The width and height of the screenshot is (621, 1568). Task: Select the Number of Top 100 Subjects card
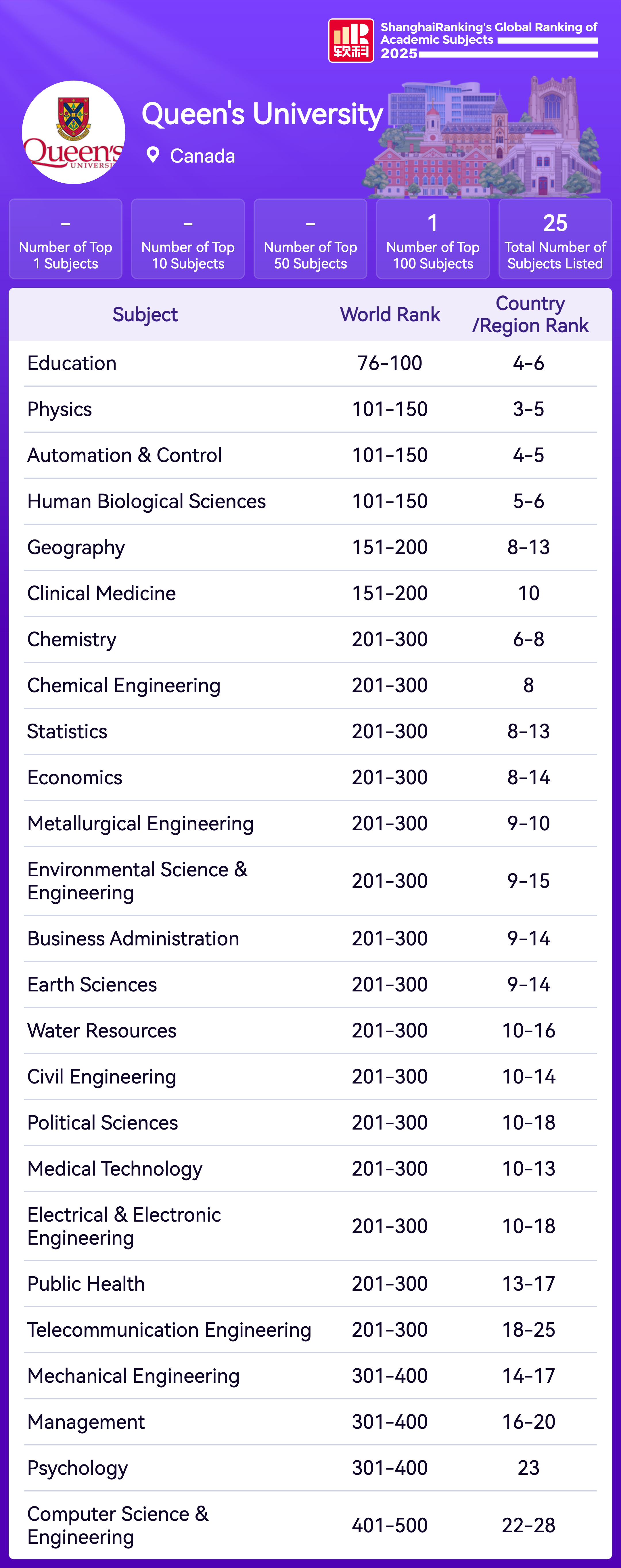pos(432,239)
